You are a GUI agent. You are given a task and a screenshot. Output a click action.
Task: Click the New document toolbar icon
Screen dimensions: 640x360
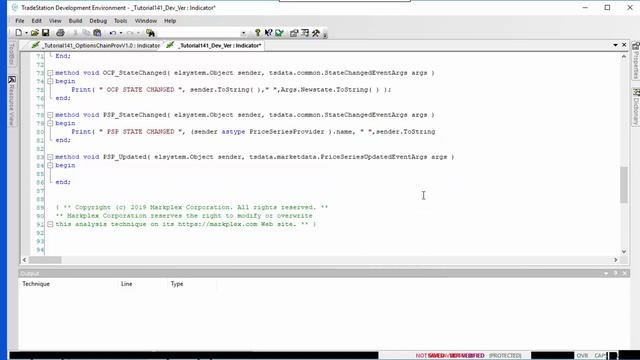coord(19,33)
